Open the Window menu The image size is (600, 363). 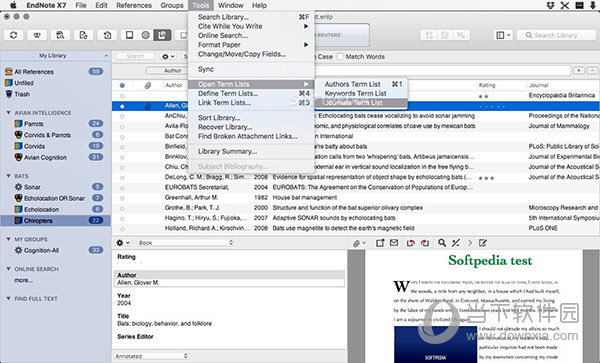tap(231, 5)
